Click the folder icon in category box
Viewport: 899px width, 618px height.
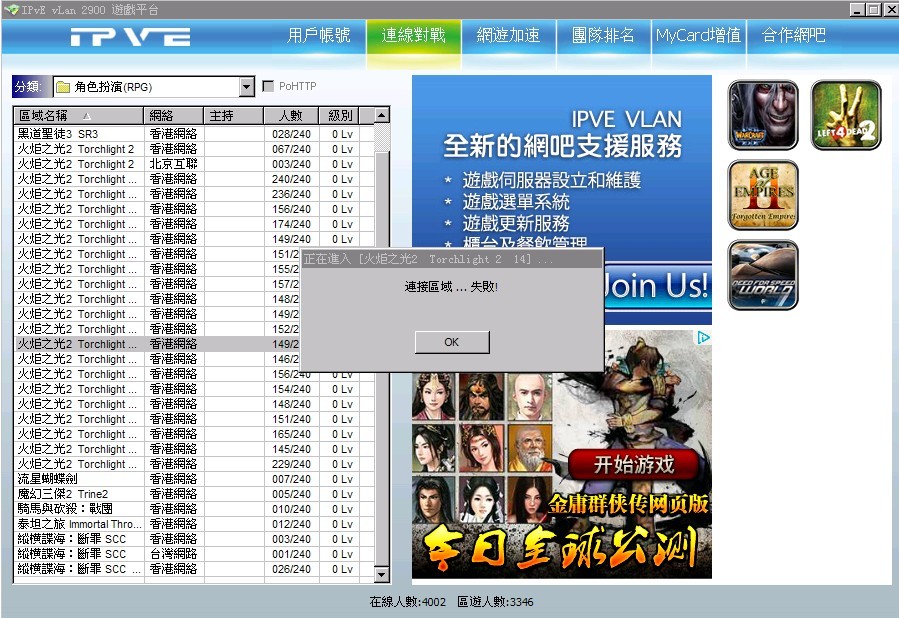(62, 87)
